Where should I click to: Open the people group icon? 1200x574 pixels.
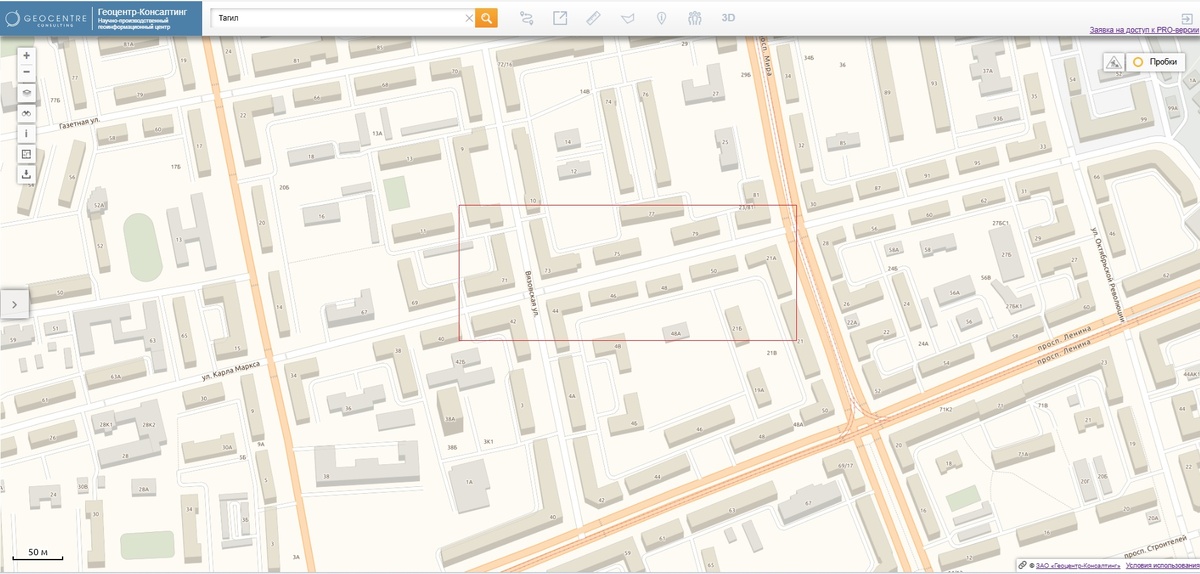click(x=695, y=18)
